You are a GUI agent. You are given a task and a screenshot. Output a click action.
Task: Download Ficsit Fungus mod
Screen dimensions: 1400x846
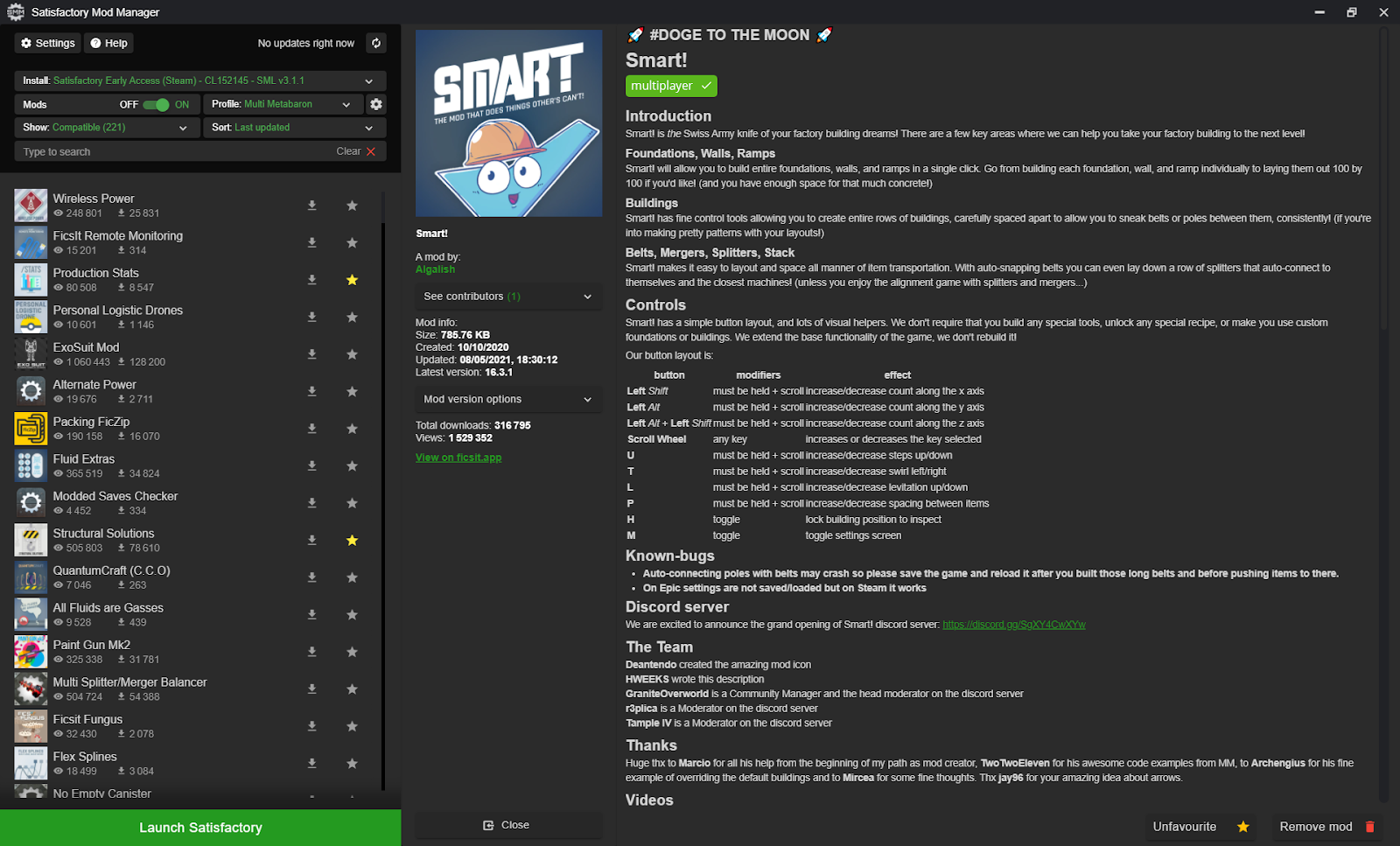(x=311, y=726)
